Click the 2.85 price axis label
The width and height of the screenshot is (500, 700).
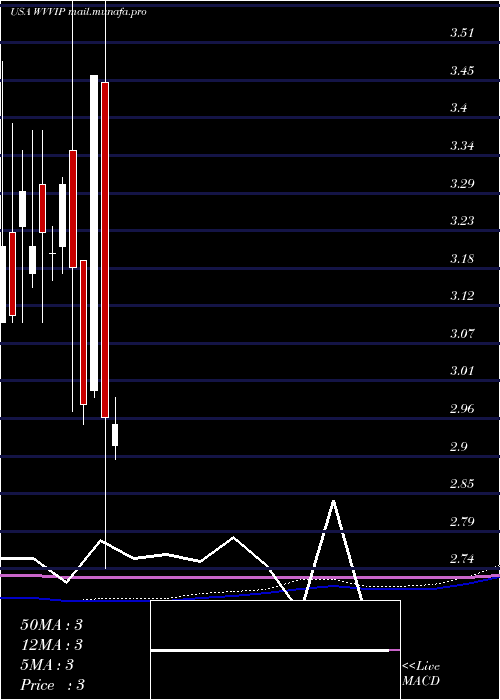(462, 484)
